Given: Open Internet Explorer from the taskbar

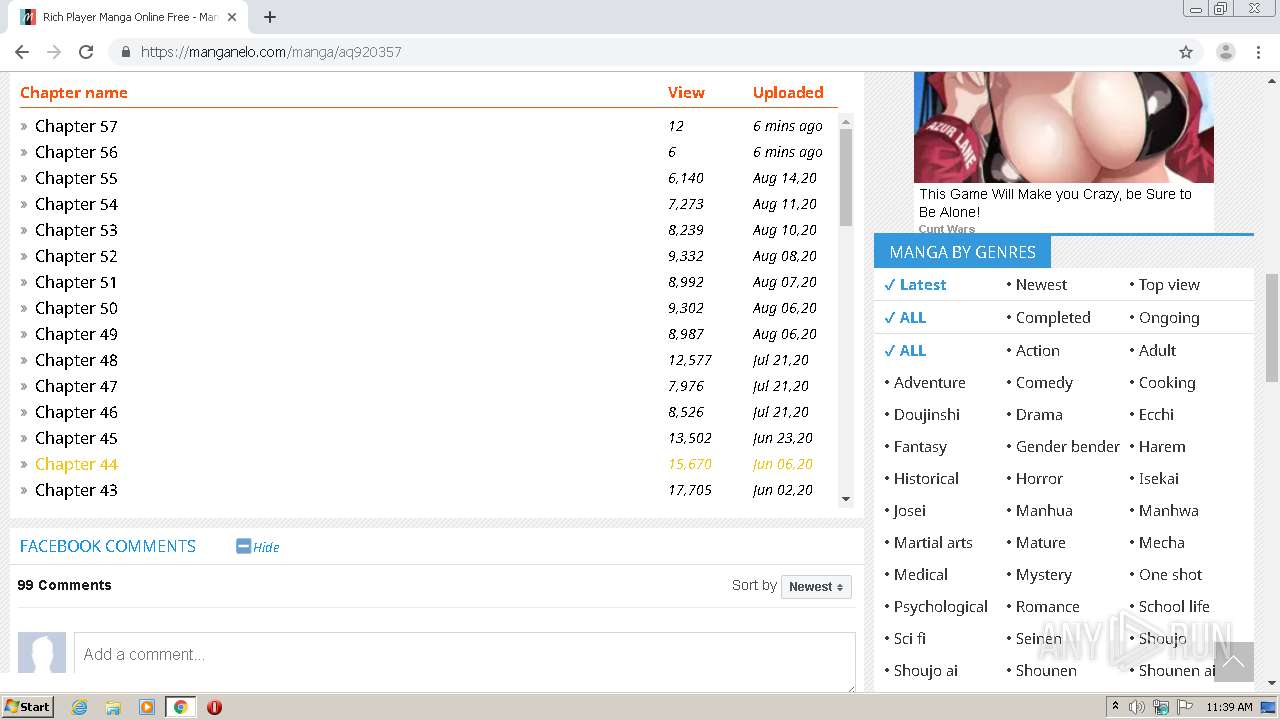Looking at the screenshot, I should 79,707.
